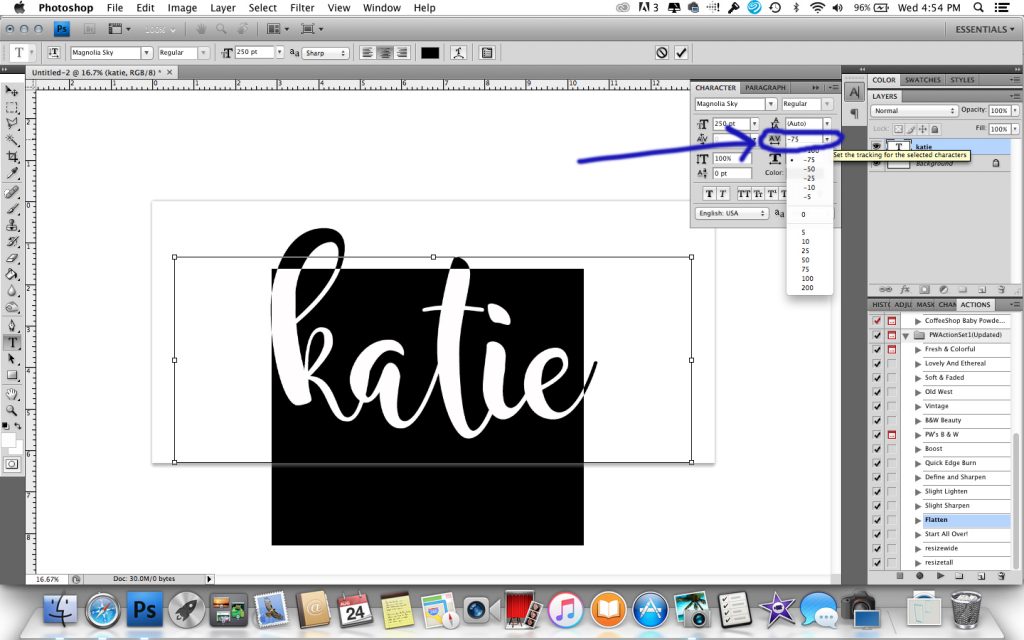Select the Eyedropper tool

coord(12,174)
